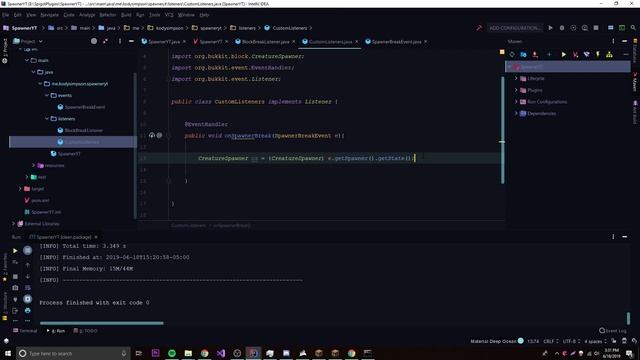Open the Refactor menu
The width and height of the screenshot is (640, 360).
tap(108, 15)
